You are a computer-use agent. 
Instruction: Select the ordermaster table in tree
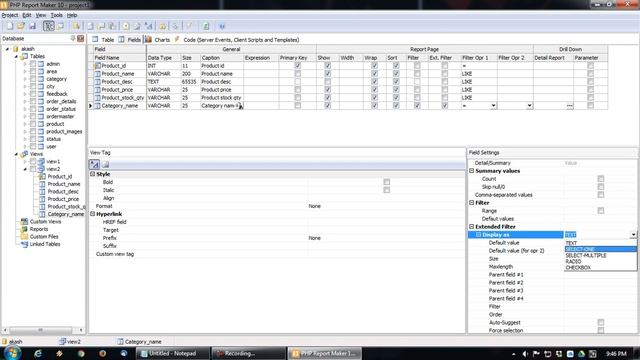(60, 116)
